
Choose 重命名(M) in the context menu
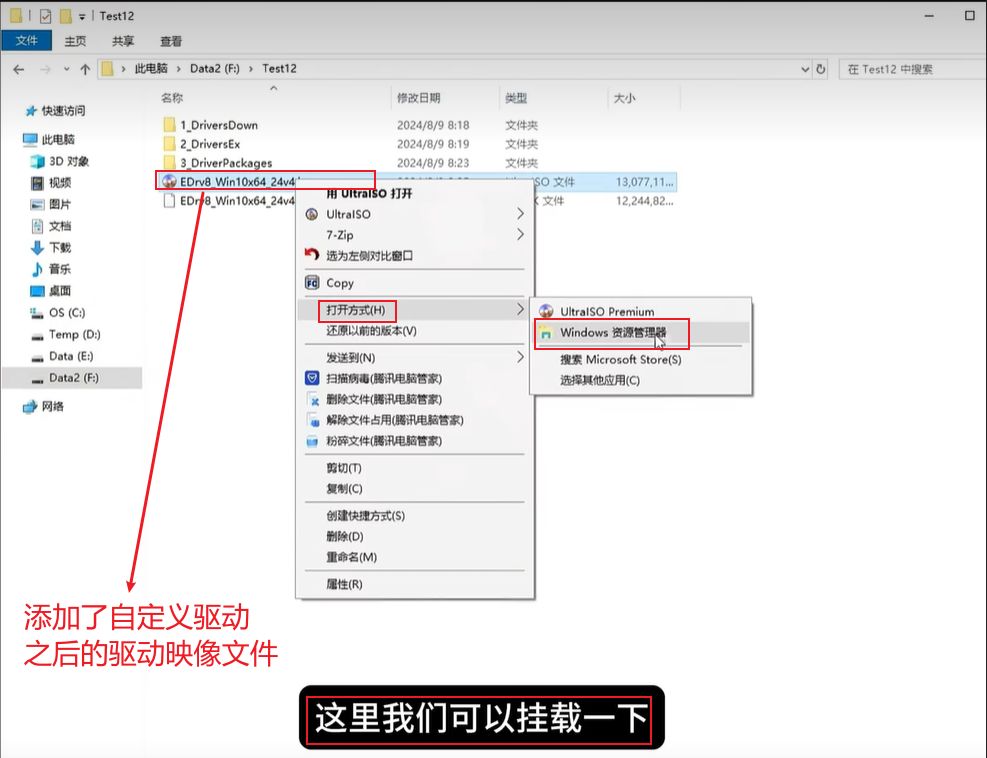click(x=351, y=557)
